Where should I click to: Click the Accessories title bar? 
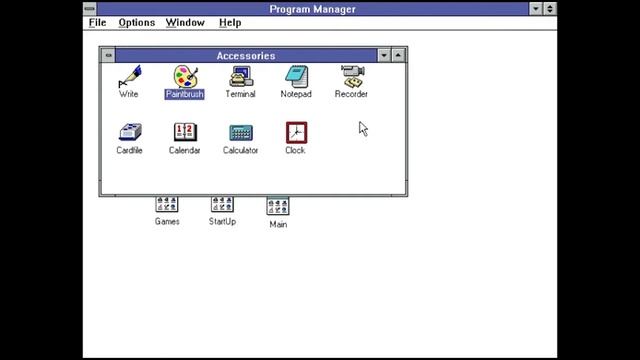(246, 56)
